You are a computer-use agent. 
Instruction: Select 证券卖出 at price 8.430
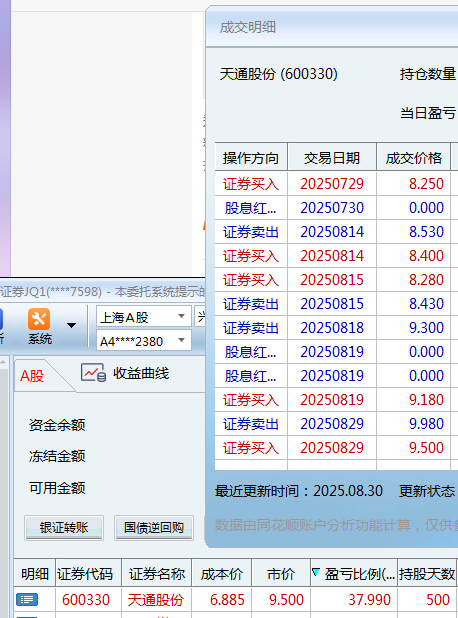[x=336, y=304]
